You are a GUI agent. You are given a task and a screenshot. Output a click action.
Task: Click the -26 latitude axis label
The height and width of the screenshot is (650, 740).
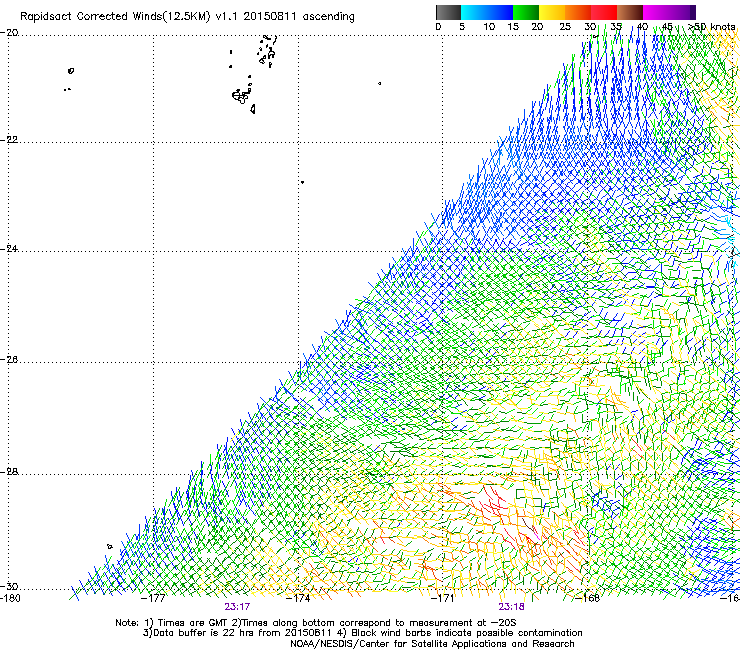[9, 360]
